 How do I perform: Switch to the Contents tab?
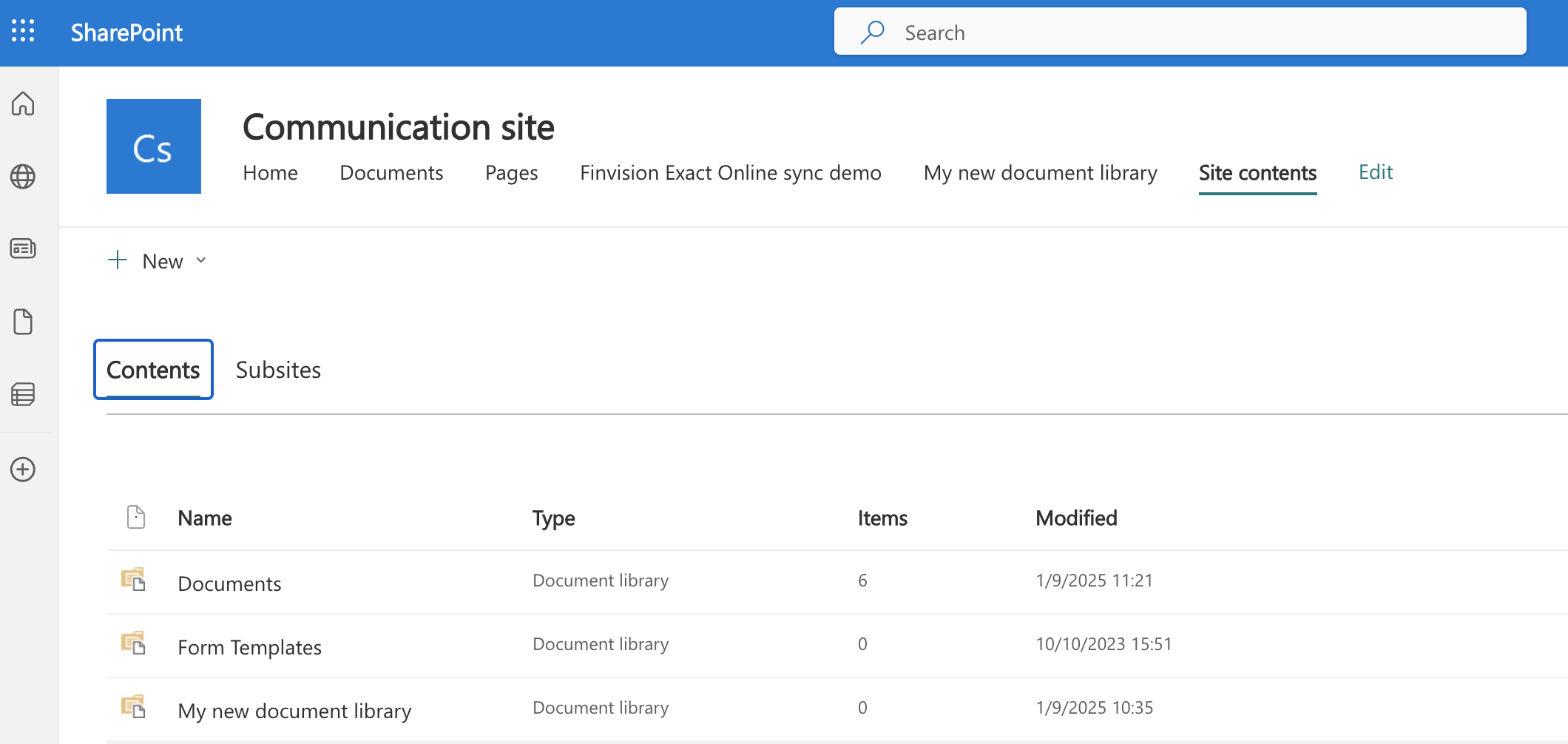pos(153,370)
